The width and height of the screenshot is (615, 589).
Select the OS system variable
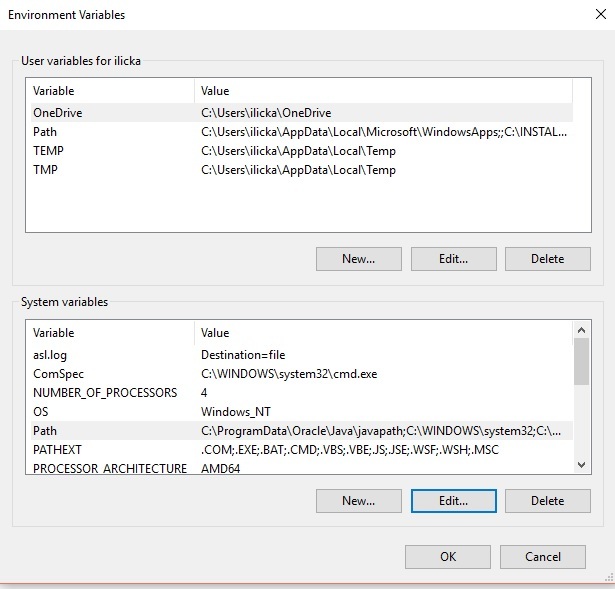[x=302, y=412]
